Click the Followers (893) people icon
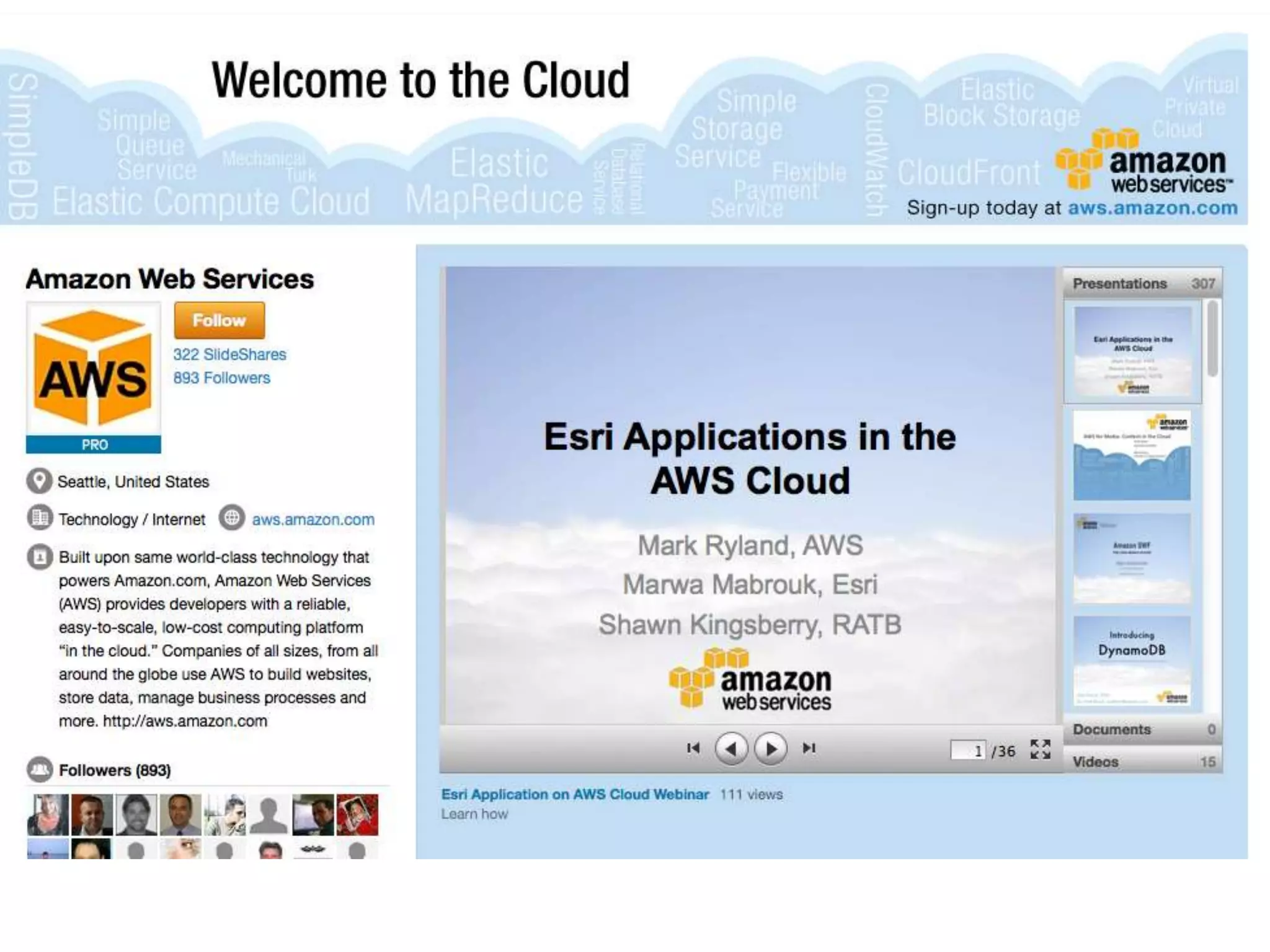 pos(40,770)
